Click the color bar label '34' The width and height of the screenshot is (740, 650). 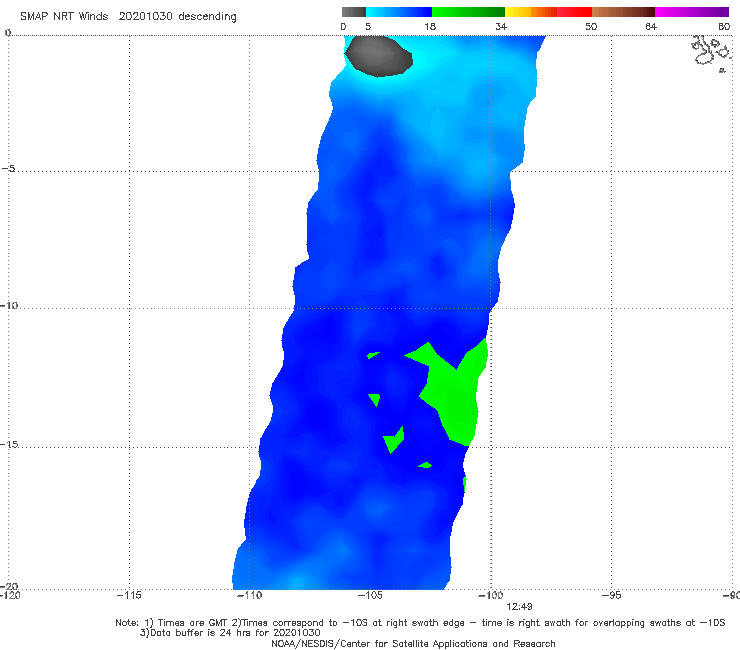501,26
